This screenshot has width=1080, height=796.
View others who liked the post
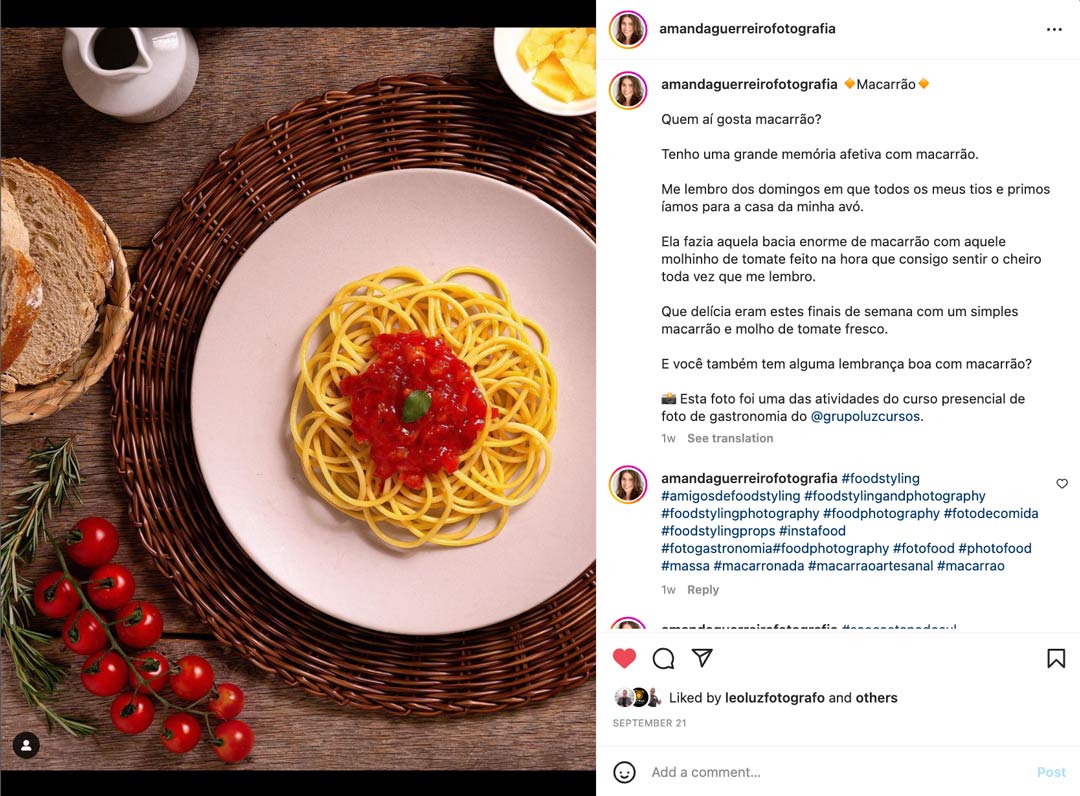pyautogui.click(x=876, y=698)
